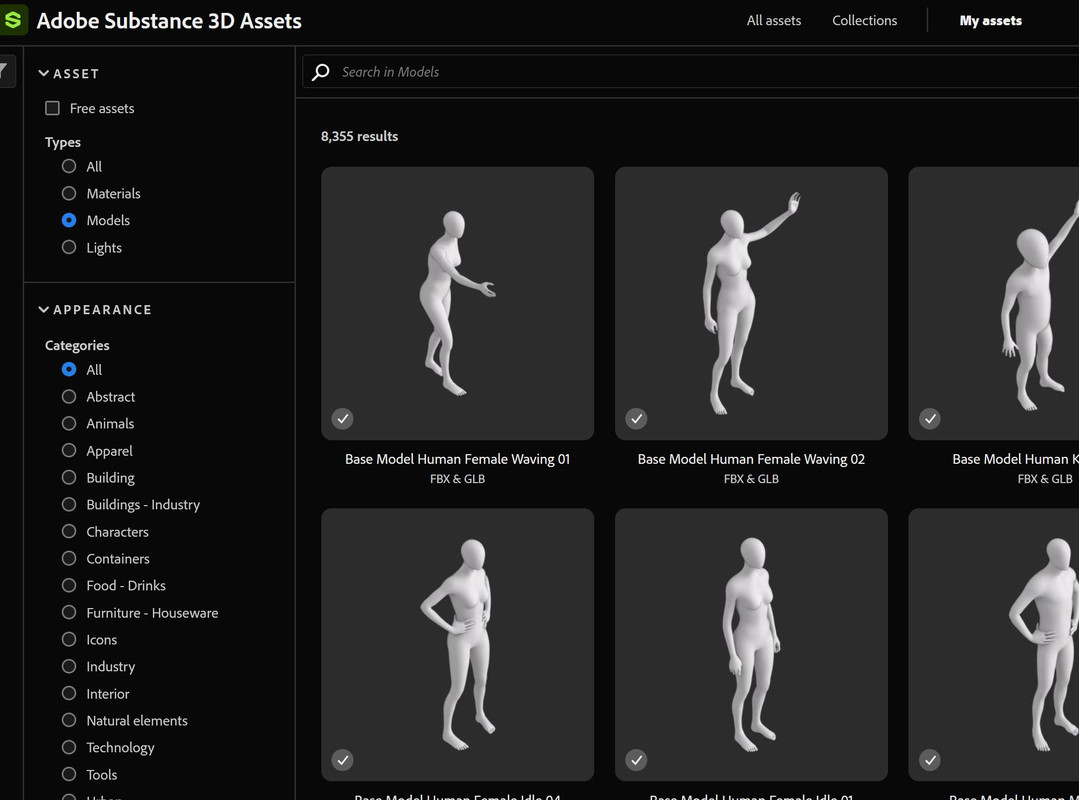Enable the Free assets checkbox

(x=52, y=108)
